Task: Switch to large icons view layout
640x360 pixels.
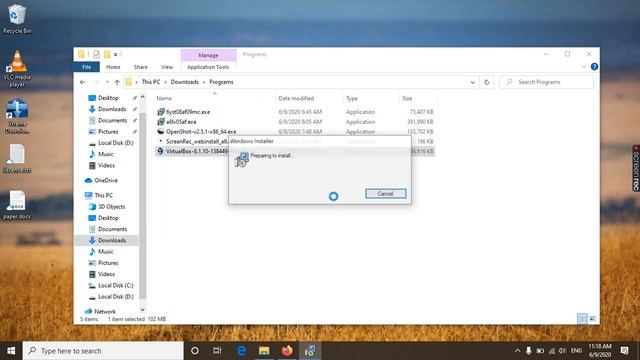Action: click(593, 318)
